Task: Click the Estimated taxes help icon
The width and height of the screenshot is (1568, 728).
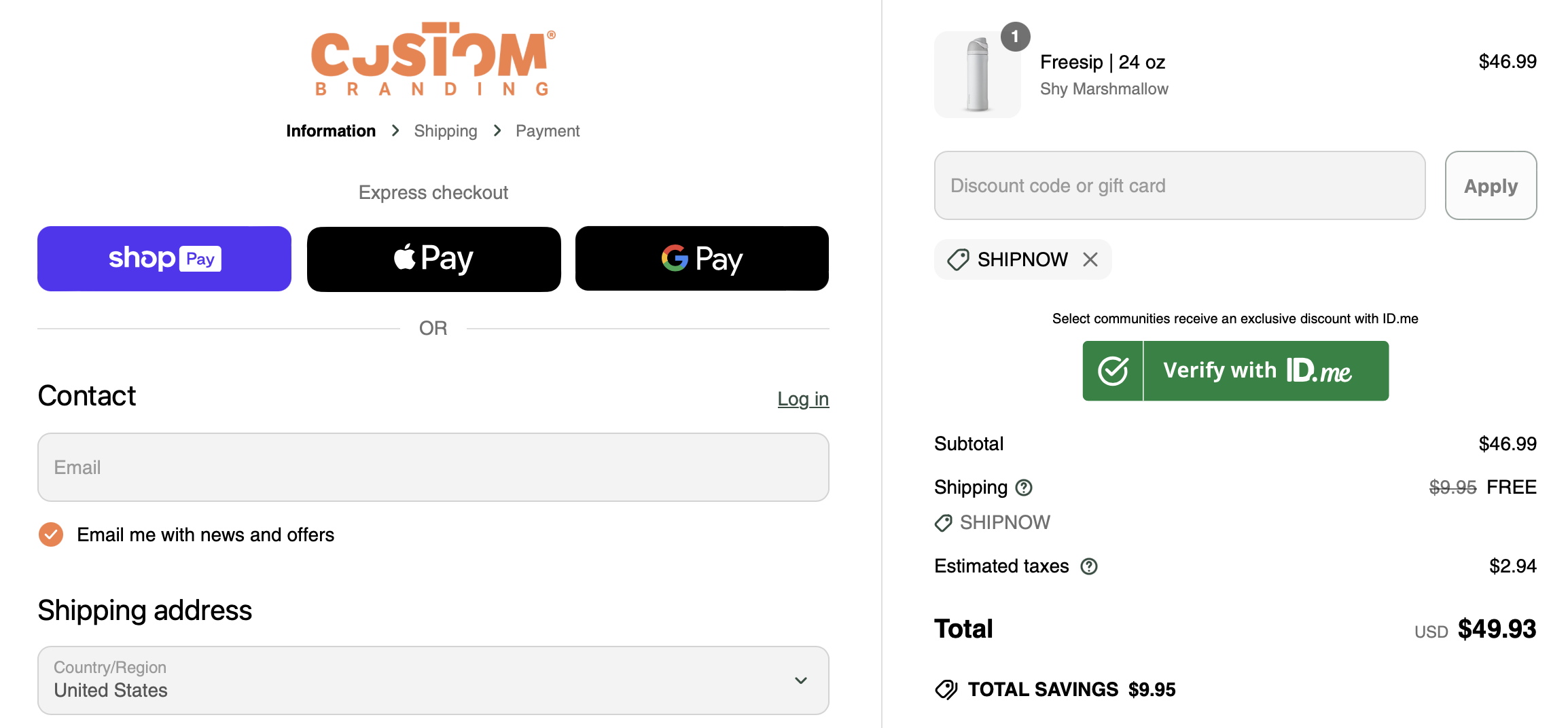Action: tap(1089, 566)
